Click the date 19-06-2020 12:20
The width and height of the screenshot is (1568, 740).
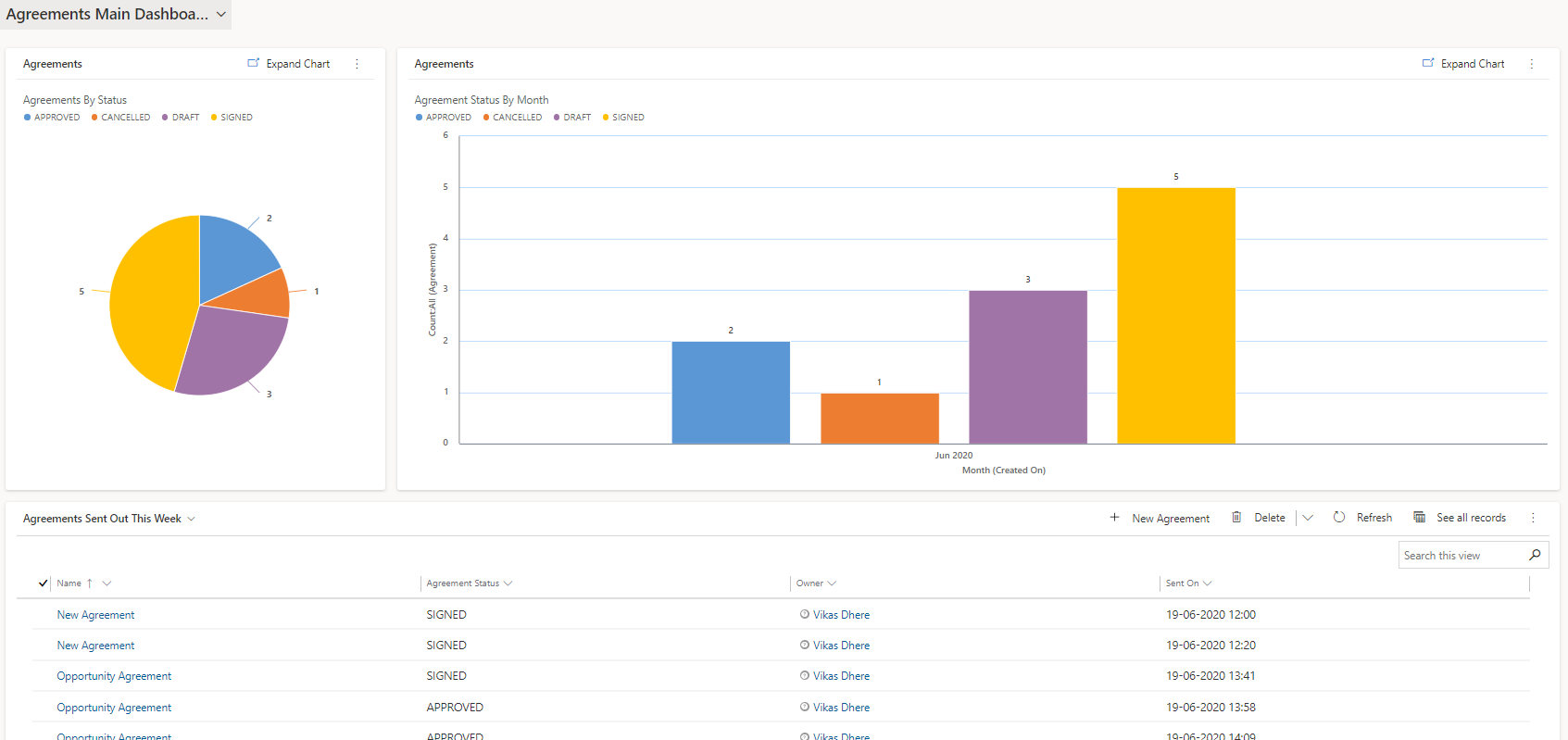pos(1210,646)
